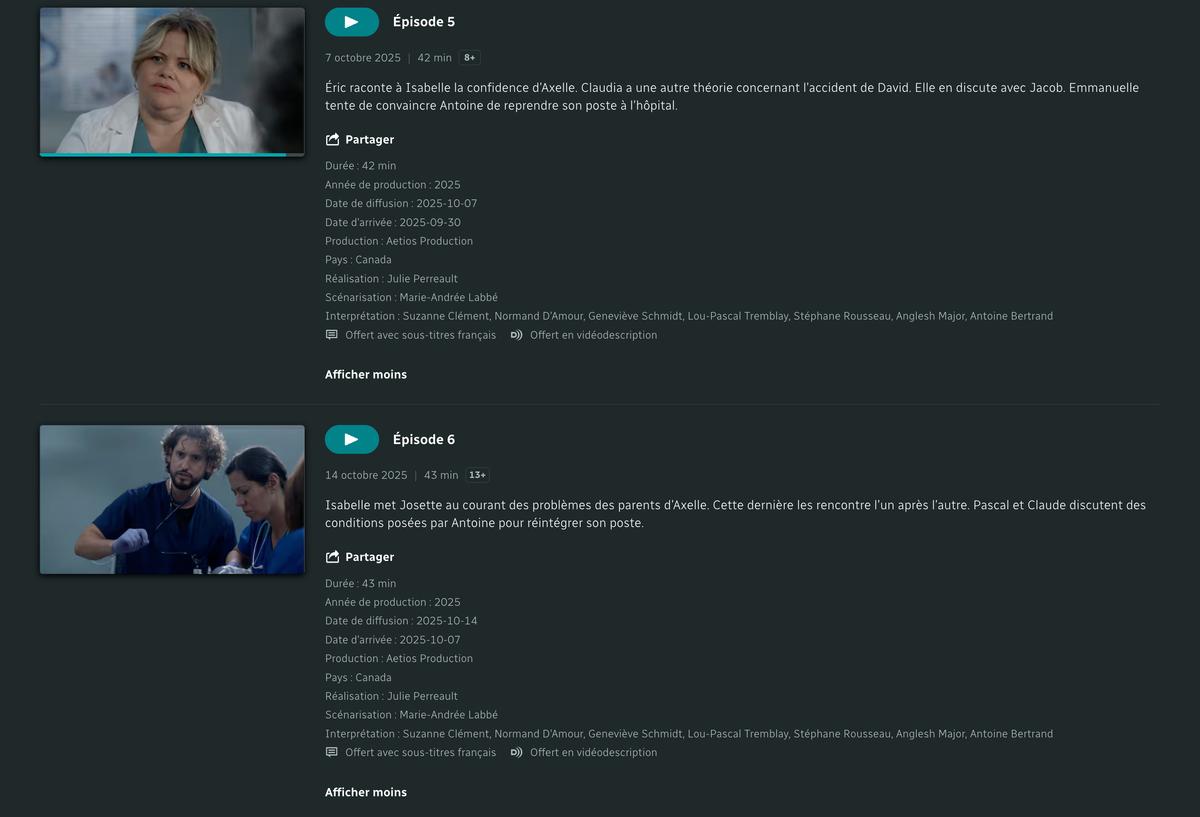Open the Épisode 5 thumbnail with the woman in a white coat
This screenshot has height=817, width=1200.
tap(172, 81)
